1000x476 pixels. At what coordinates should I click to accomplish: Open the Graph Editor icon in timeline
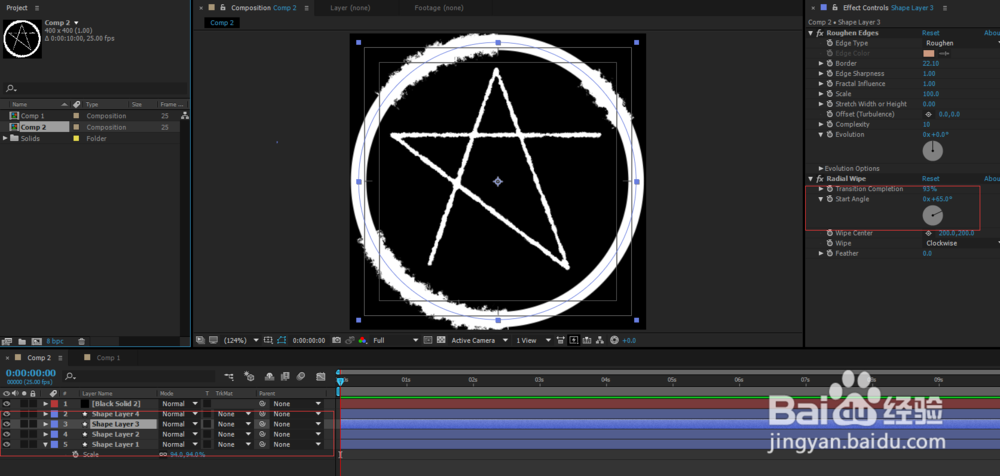pyautogui.click(x=320, y=376)
